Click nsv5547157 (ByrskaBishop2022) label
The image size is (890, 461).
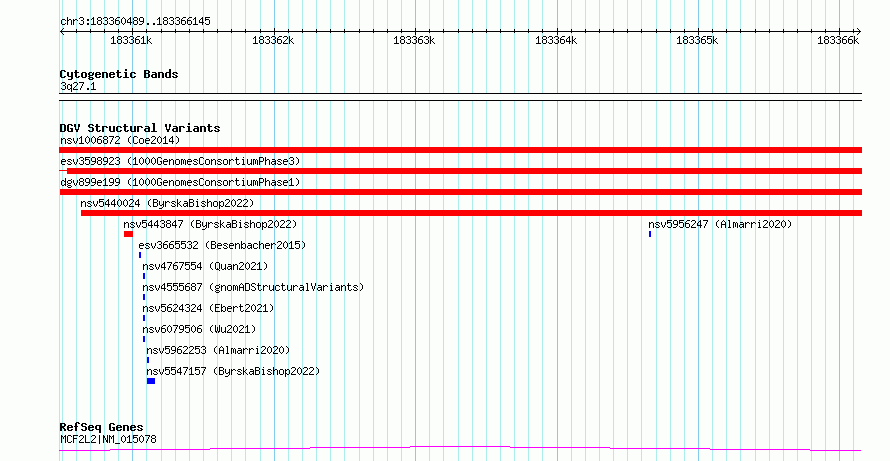[x=233, y=371]
